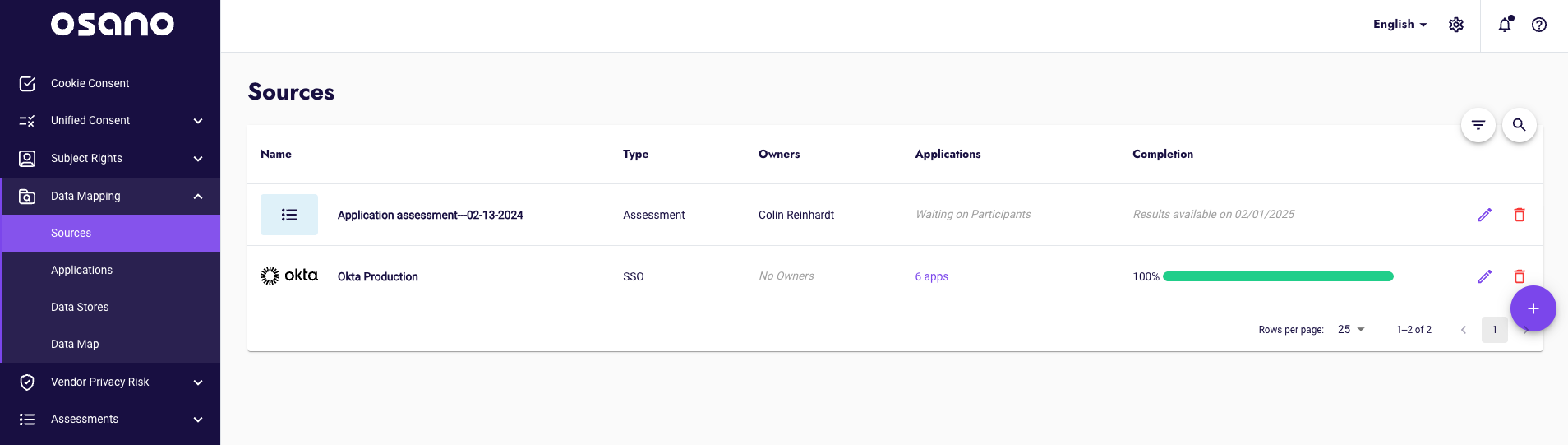
Task: Open search with the magnifier icon
Action: click(x=1519, y=125)
